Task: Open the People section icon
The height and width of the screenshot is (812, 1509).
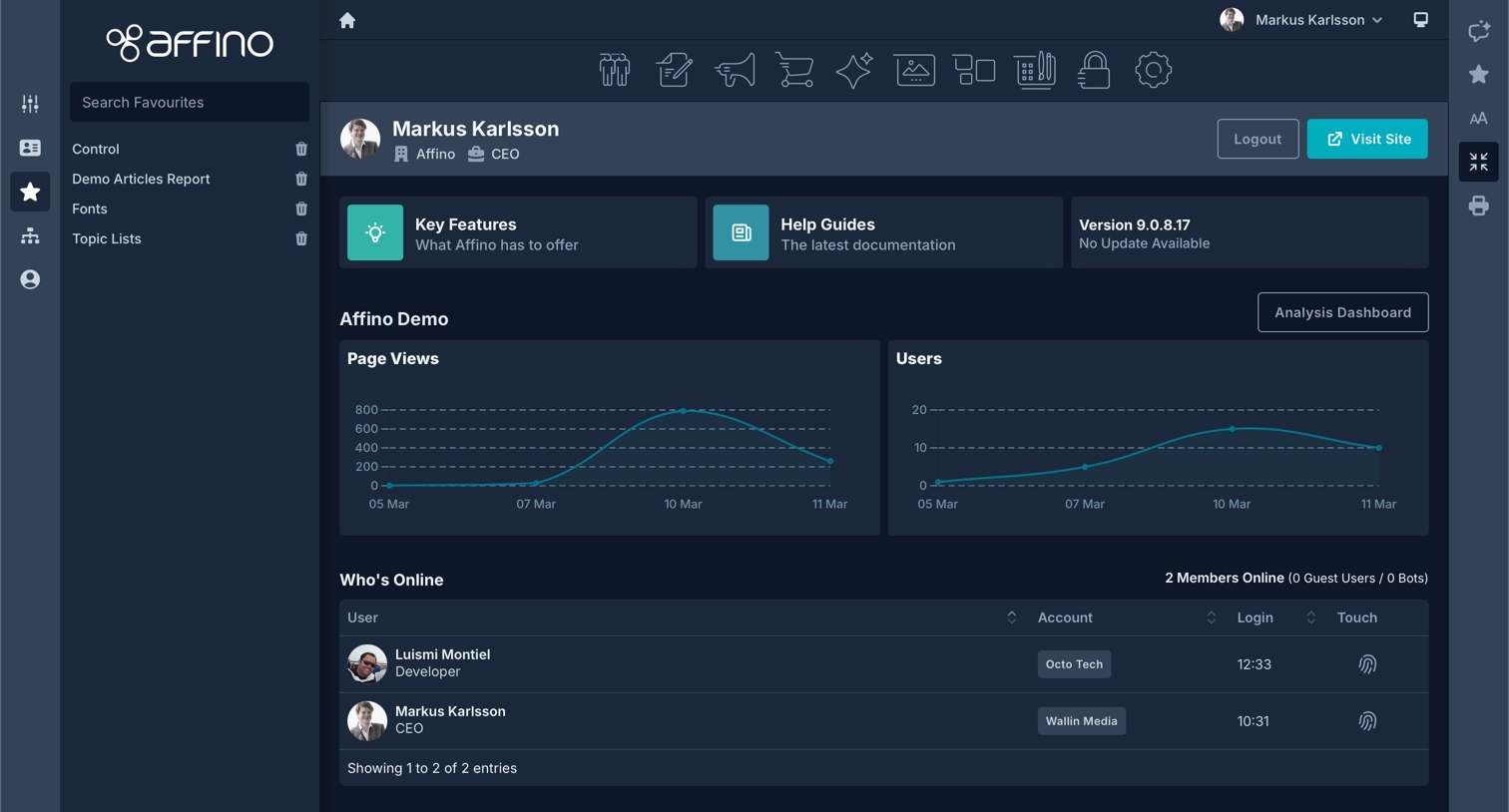Action: click(615, 70)
